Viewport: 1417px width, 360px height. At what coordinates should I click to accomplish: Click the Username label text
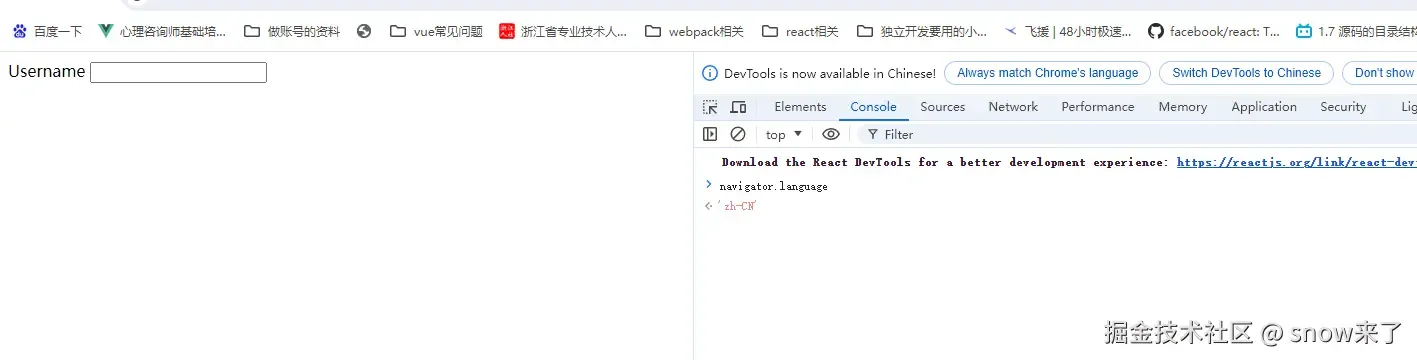[x=47, y=72]
